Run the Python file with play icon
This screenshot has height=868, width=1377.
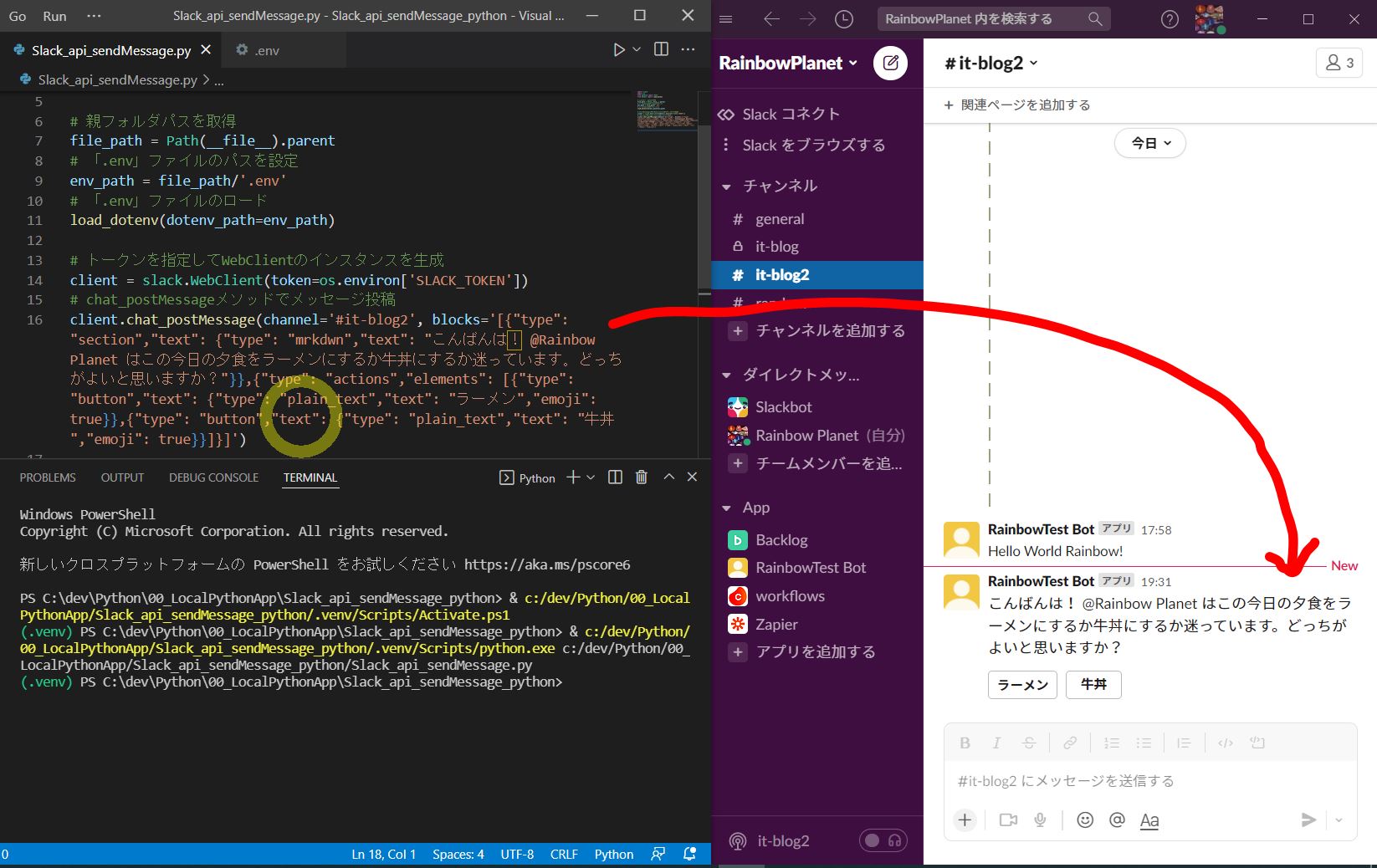pos(619,49)
